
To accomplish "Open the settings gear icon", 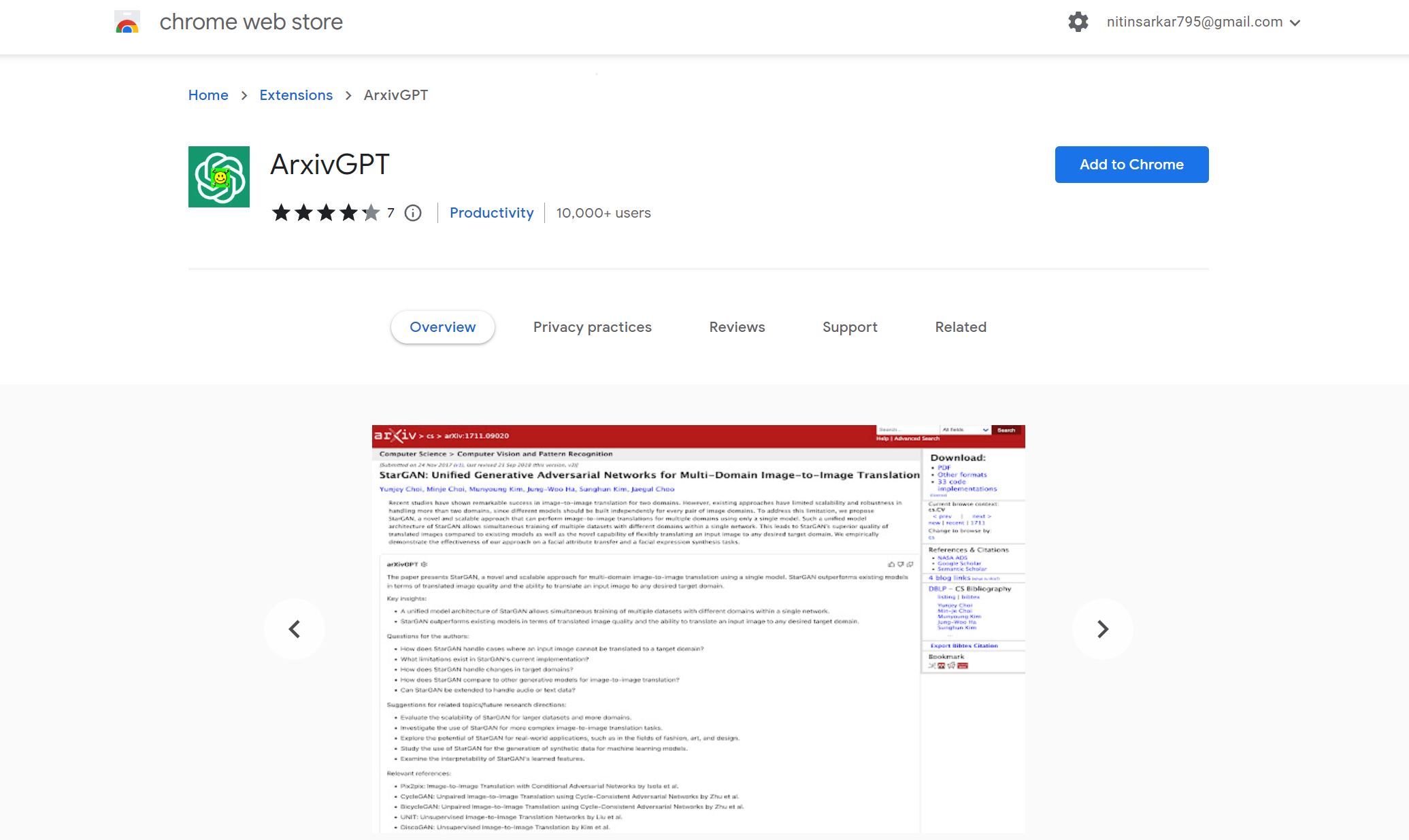I will [x=1078, y=22].
